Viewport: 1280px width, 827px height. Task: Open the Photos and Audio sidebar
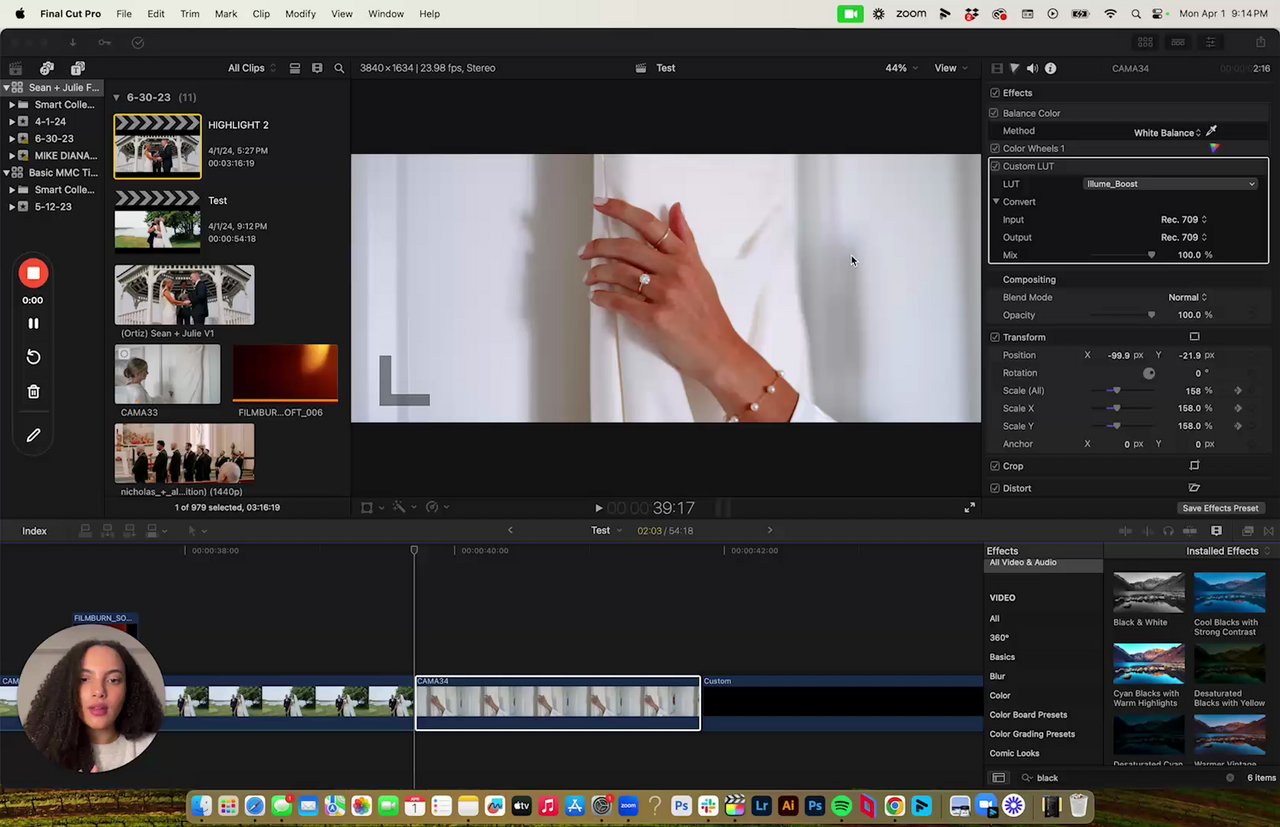(47, 68)
